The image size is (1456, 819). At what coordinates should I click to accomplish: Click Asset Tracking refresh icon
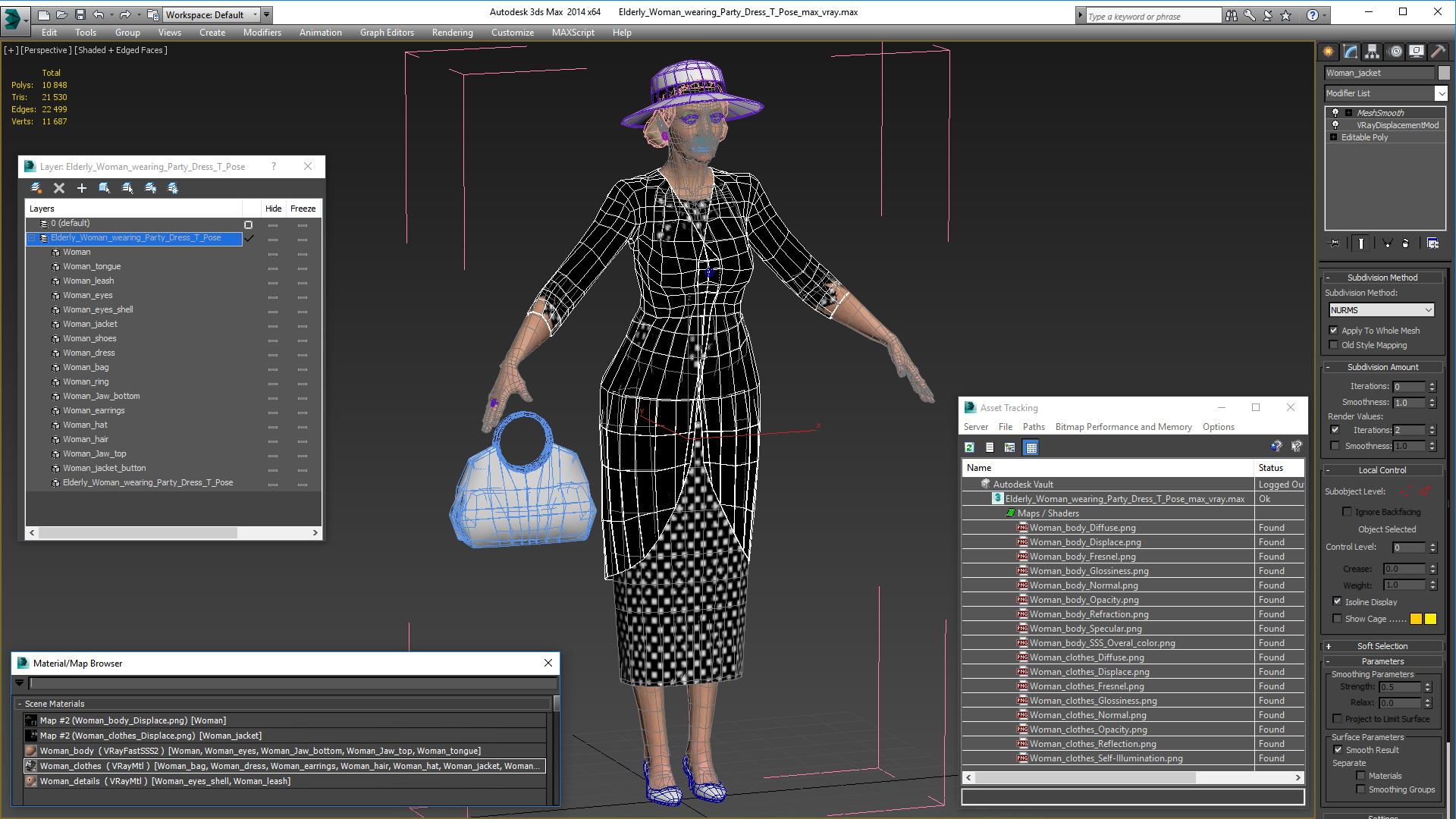pos(969,447)
